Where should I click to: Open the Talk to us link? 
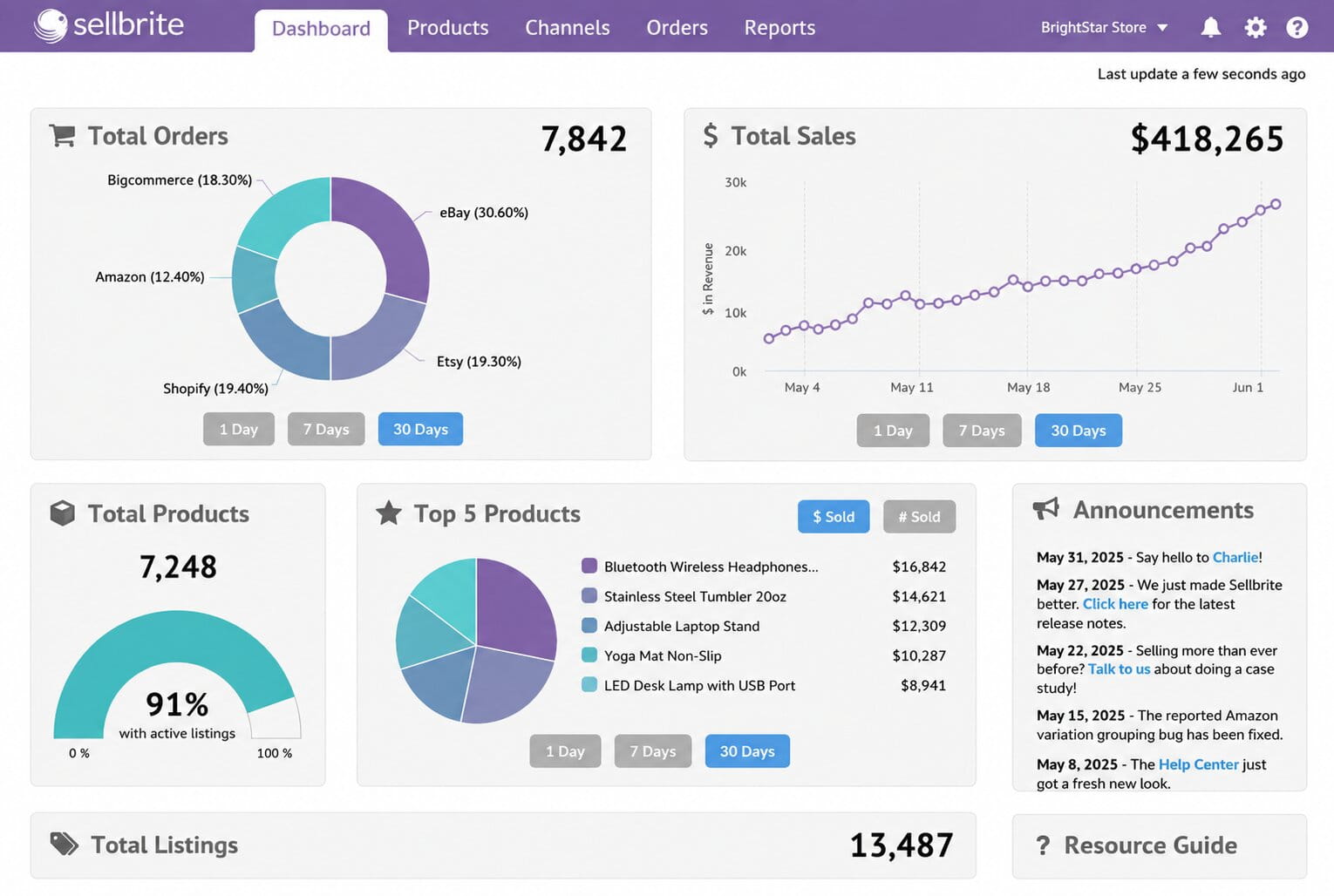1120,669
